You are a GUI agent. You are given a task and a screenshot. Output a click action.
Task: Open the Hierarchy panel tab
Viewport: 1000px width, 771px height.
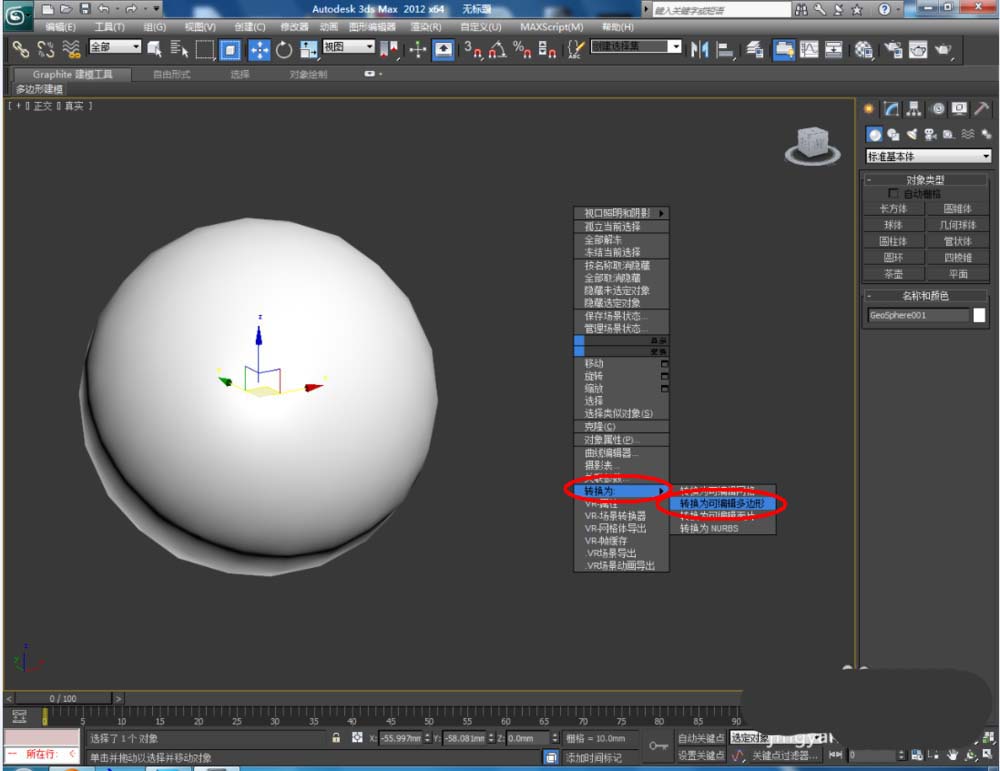tap(914, 109)
